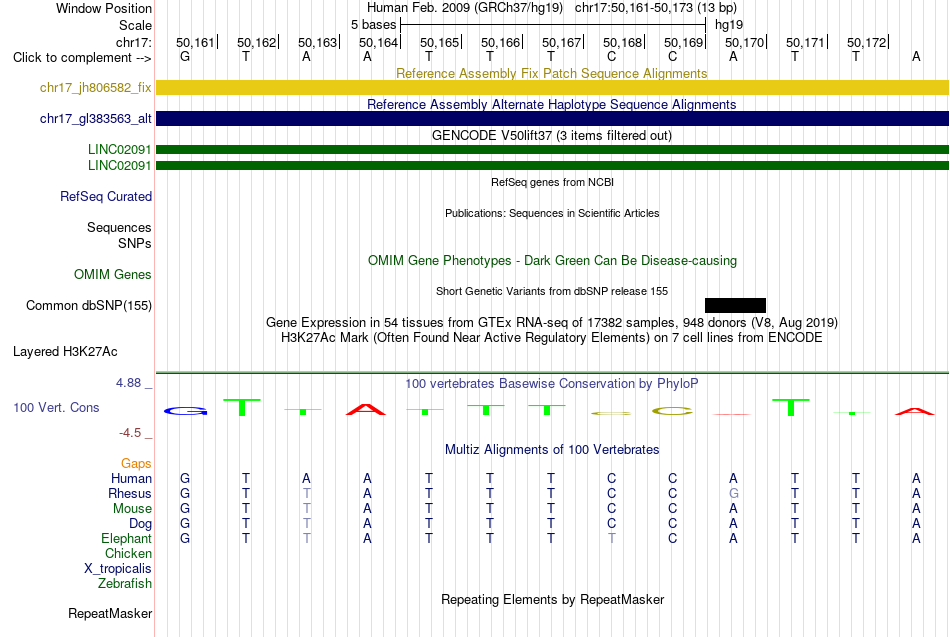
Task: Open the 'GENCODE V50lift37' track title
Action: click(x=552, y=135)
